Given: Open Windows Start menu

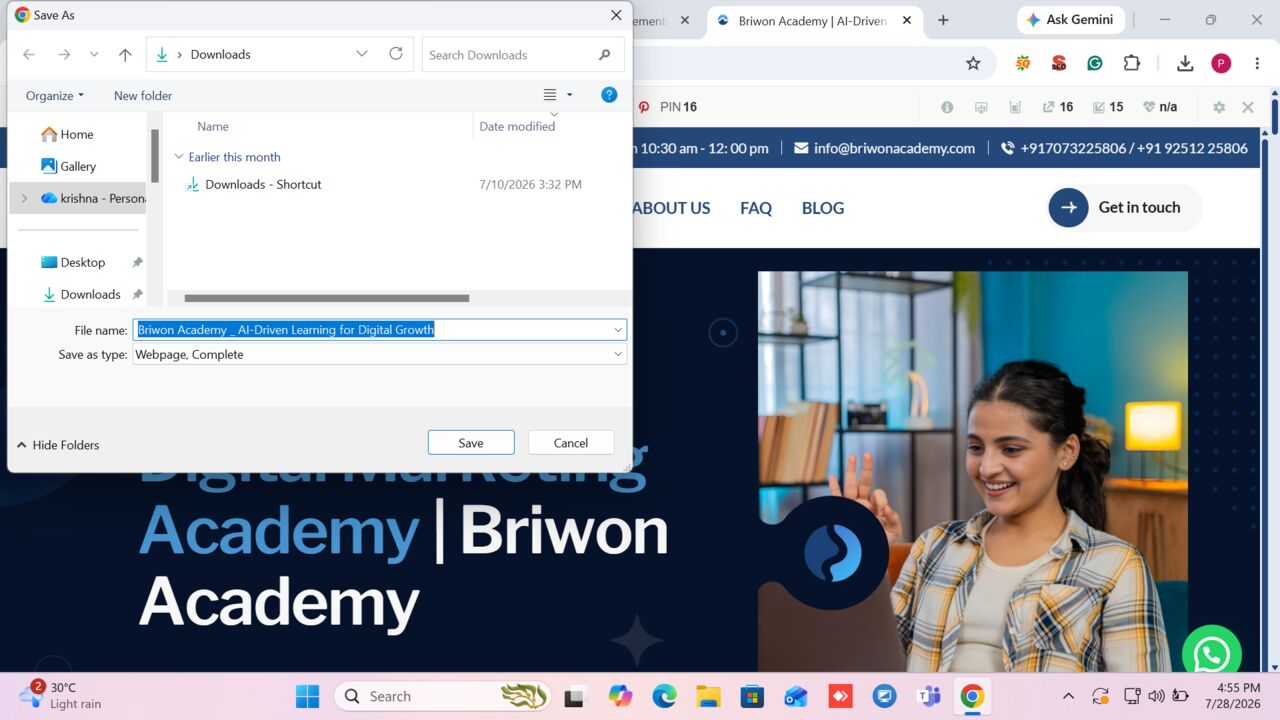Looking at the screenshot, I should click(x=307, y=696).
